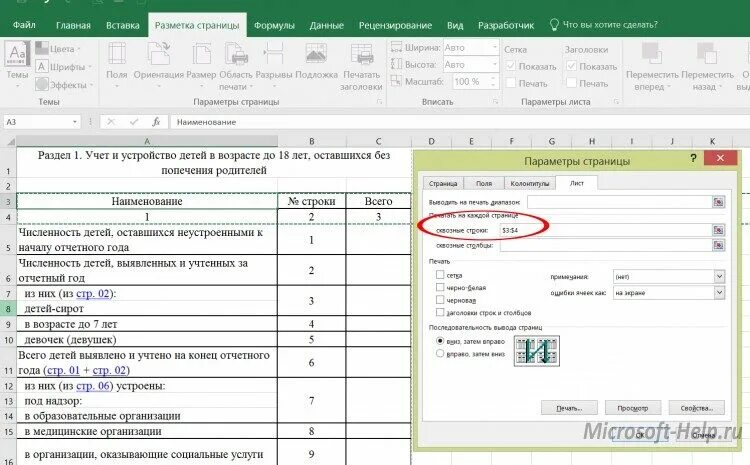Open the Цвета theme colors menu
The height and width of the screenshot is (465, 750).
pos(57,49)
